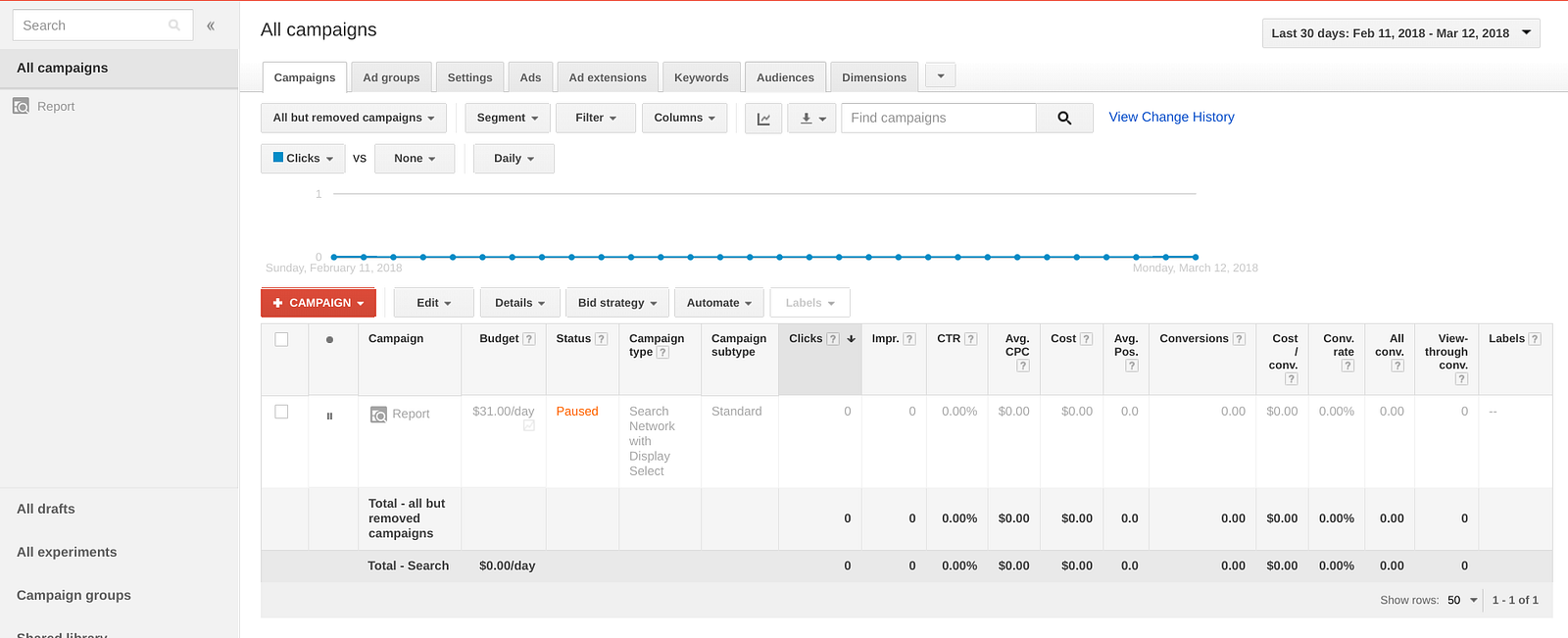Open the Show rows 50 dropdown
The width and height of the screenshot is (1568, 638).
[1461, 600]
